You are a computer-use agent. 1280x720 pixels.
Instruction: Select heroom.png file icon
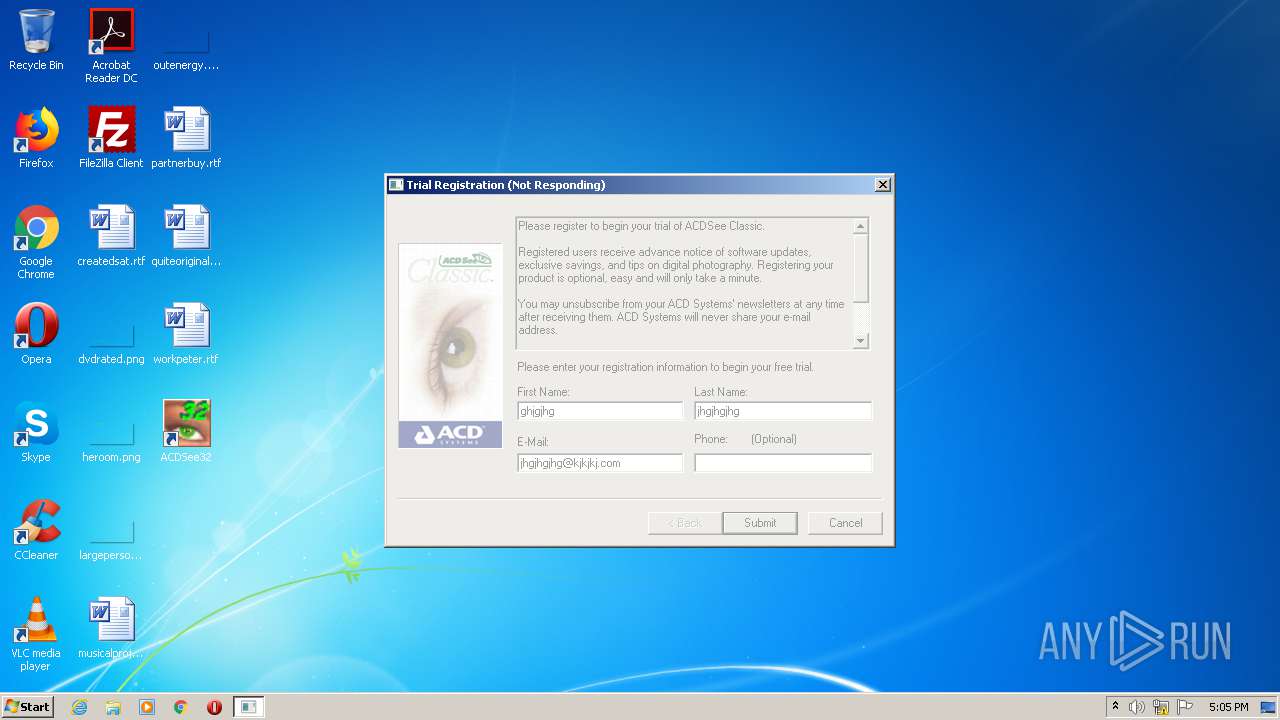[111, 442]
